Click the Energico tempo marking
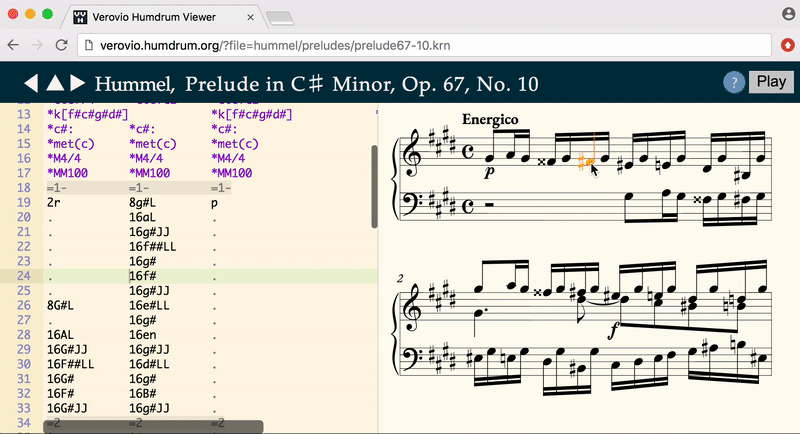This screenshot has height=434, width=800. click(490, 119)
